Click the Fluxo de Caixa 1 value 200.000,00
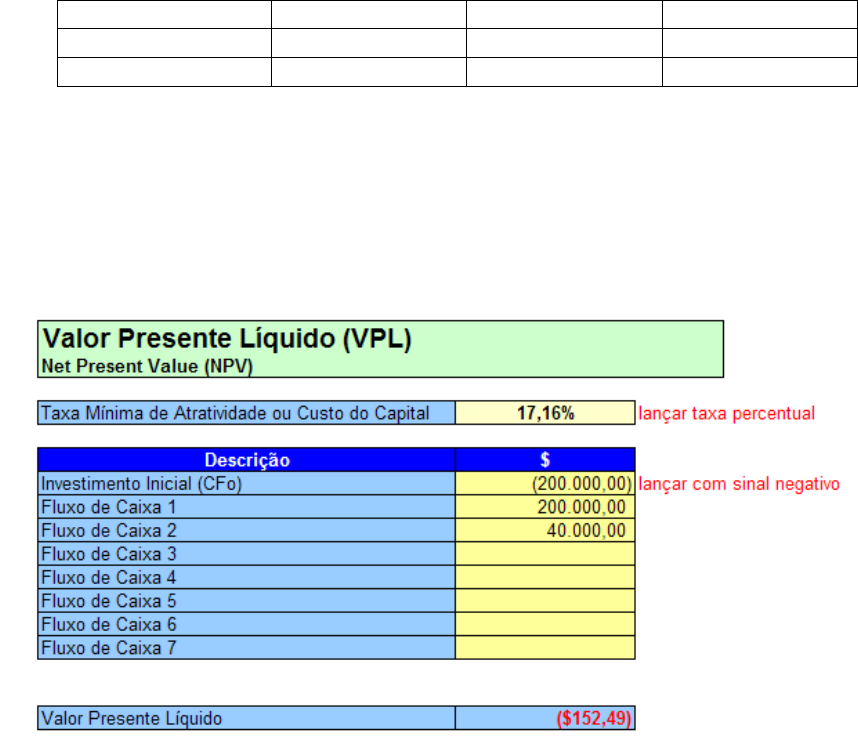 [x=545, y=507]
